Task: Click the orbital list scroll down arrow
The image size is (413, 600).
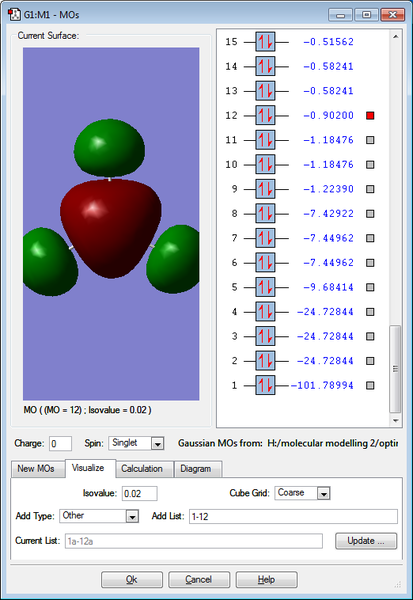Action: tap(395, 421)
